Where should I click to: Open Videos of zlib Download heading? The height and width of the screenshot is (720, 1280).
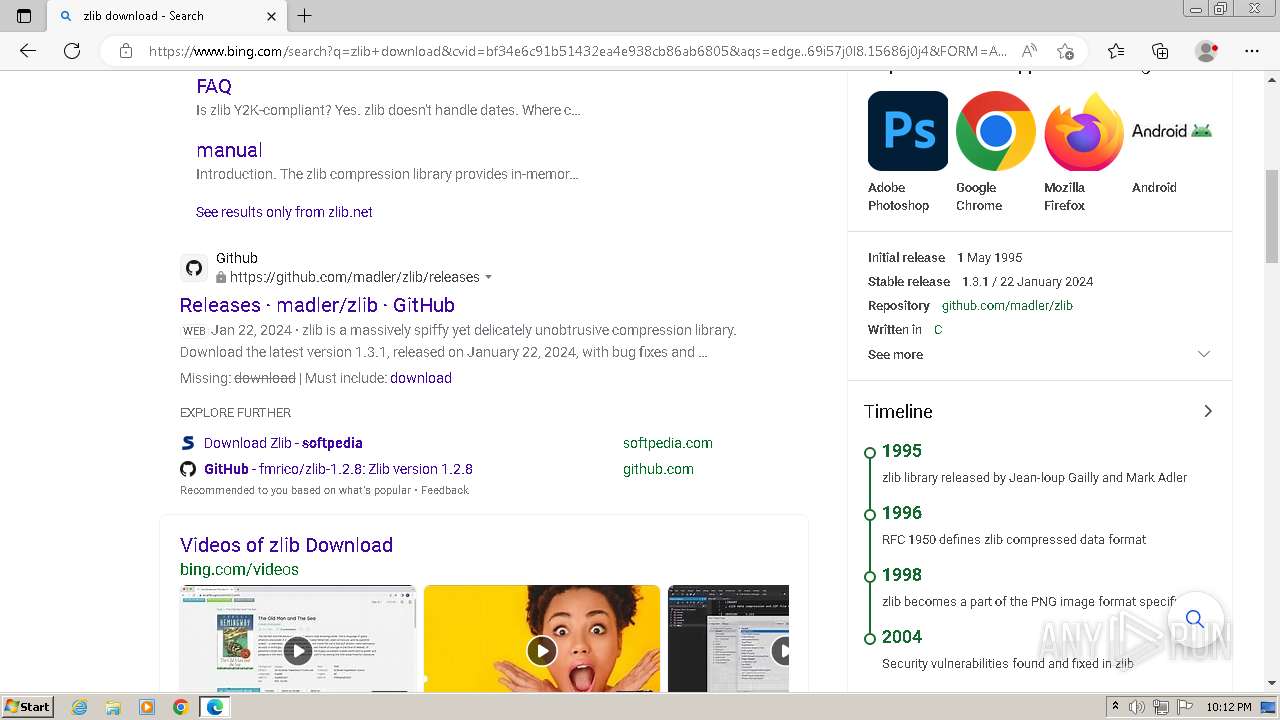pos(286,545)
